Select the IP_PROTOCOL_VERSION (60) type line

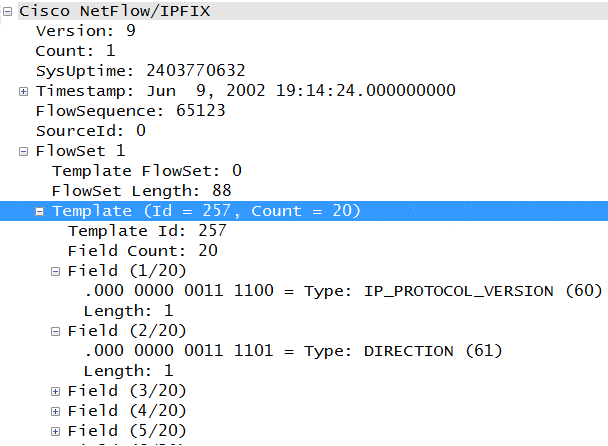tap(343, 291)
